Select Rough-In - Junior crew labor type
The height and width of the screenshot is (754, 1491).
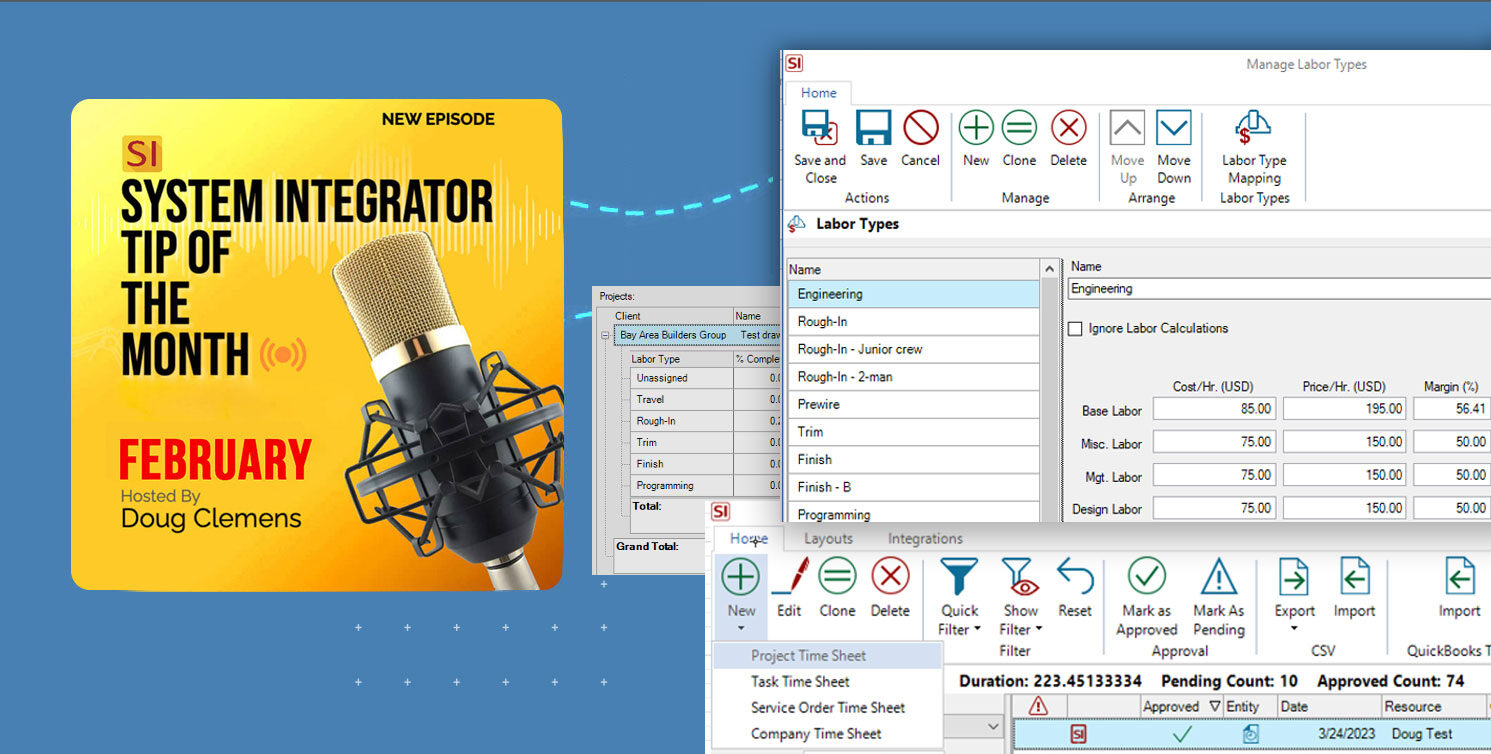(x=913, y=349)
